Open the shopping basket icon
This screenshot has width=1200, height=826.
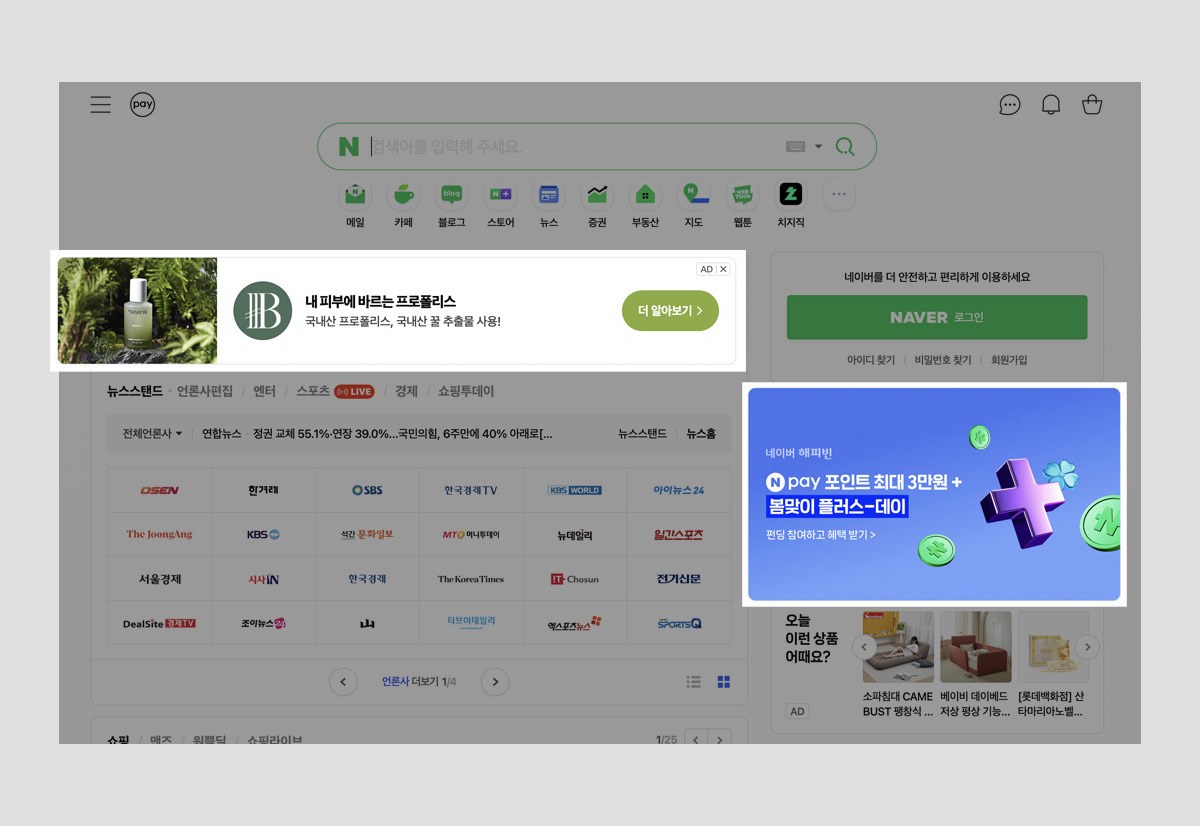pyautogui.click(x=1092, y=104)
